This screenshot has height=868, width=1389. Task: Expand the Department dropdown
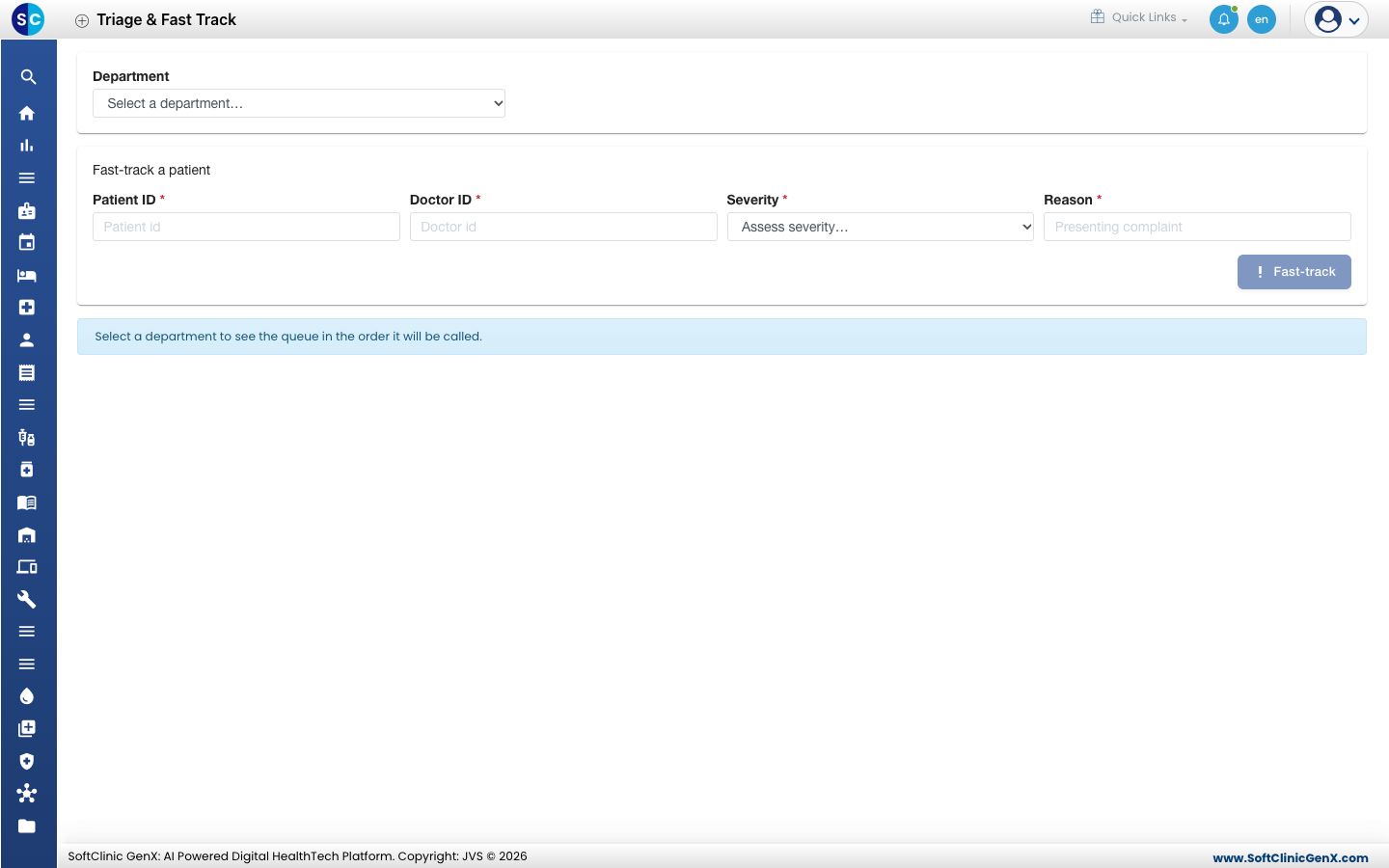pos(299,103)
